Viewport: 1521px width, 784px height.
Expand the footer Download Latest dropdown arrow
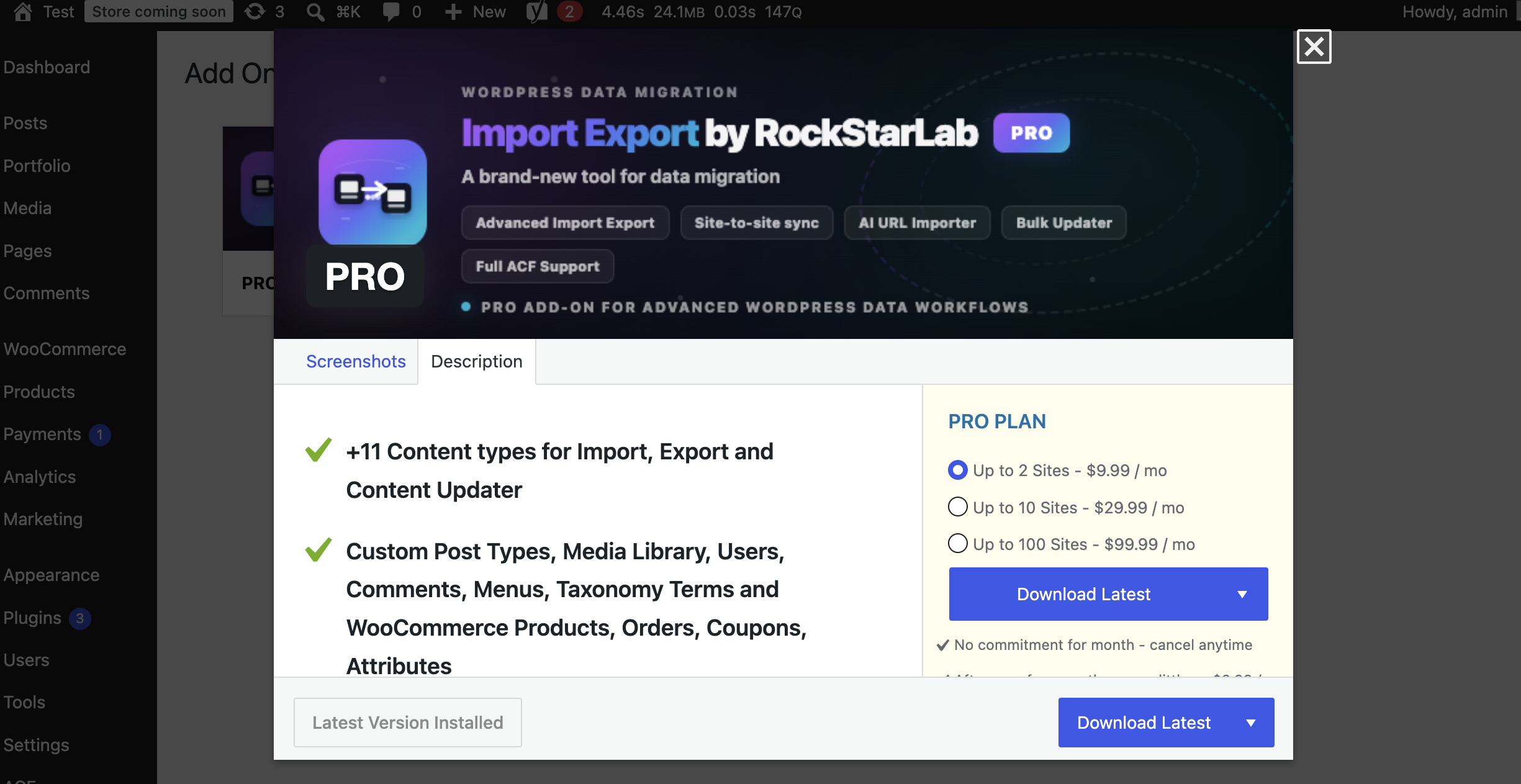point(1251,723)
